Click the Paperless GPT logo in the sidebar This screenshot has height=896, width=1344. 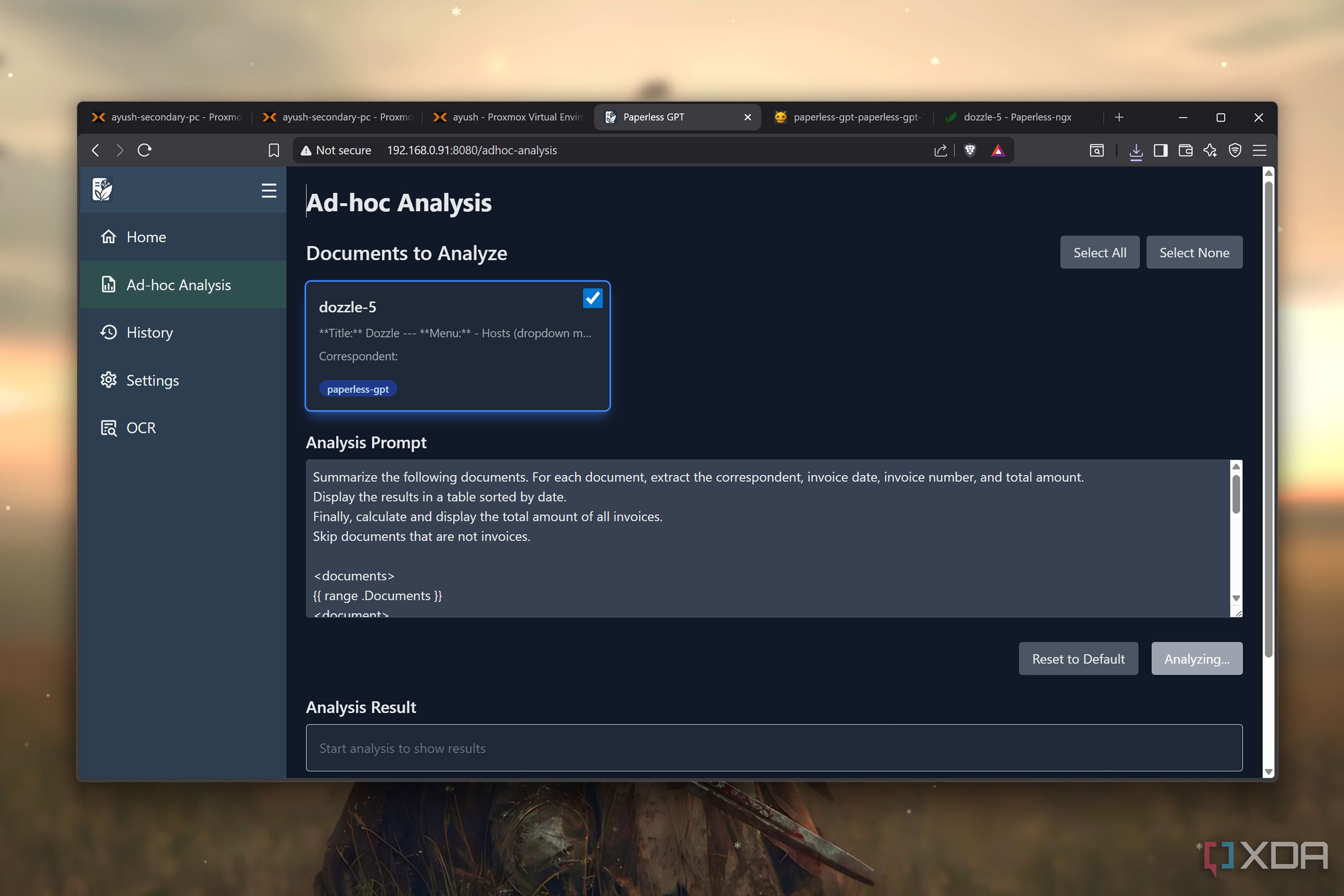[x=102, y=190]
